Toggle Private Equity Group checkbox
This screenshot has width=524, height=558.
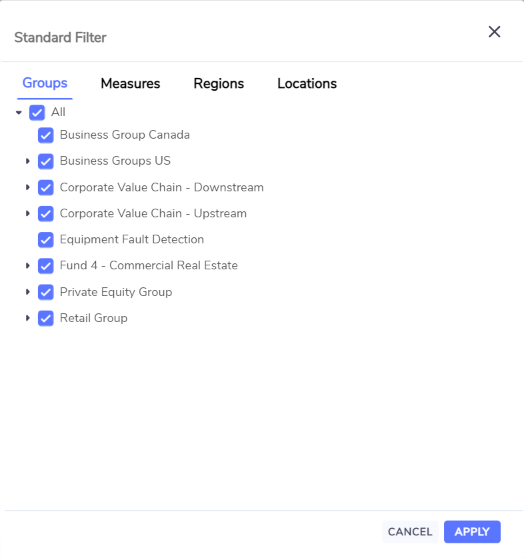46,292
